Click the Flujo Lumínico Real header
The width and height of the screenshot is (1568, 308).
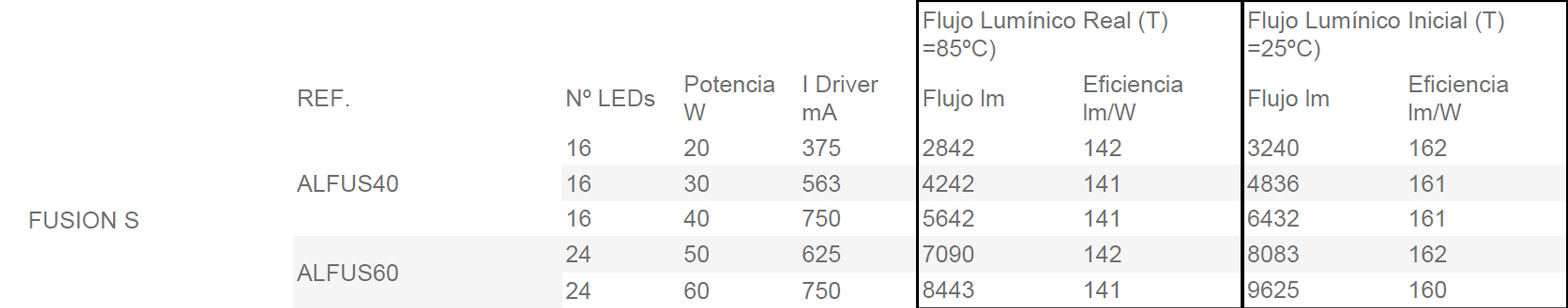coord(1045,34)
